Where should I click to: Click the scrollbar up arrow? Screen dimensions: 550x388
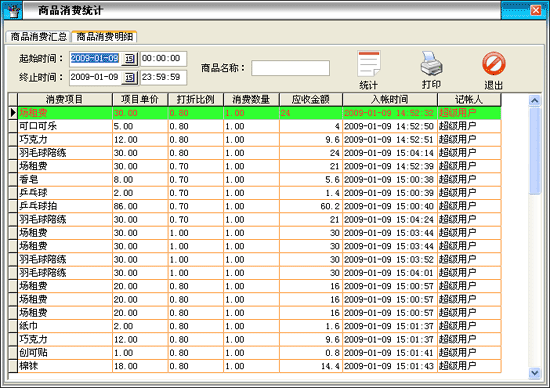tap(535, 101)
